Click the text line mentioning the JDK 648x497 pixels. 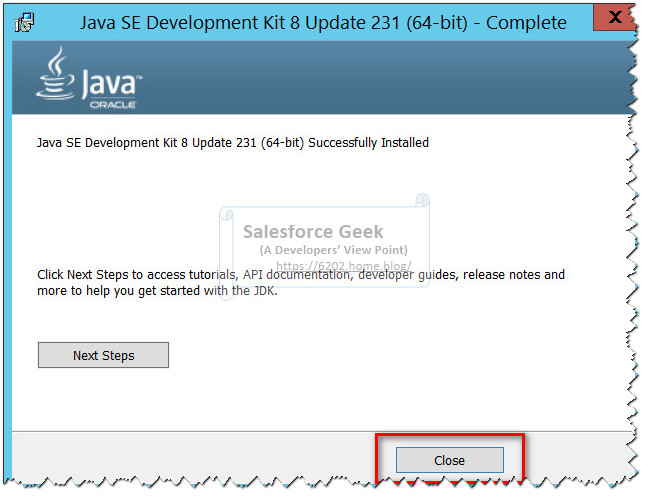point(157,291)
